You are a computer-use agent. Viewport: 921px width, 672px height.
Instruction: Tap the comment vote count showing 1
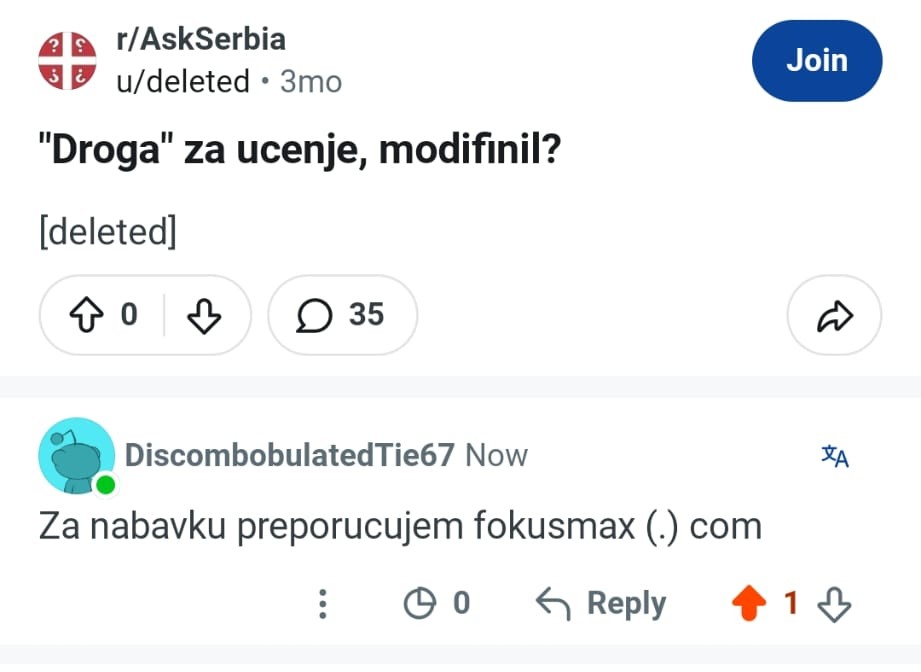point(791,603)
